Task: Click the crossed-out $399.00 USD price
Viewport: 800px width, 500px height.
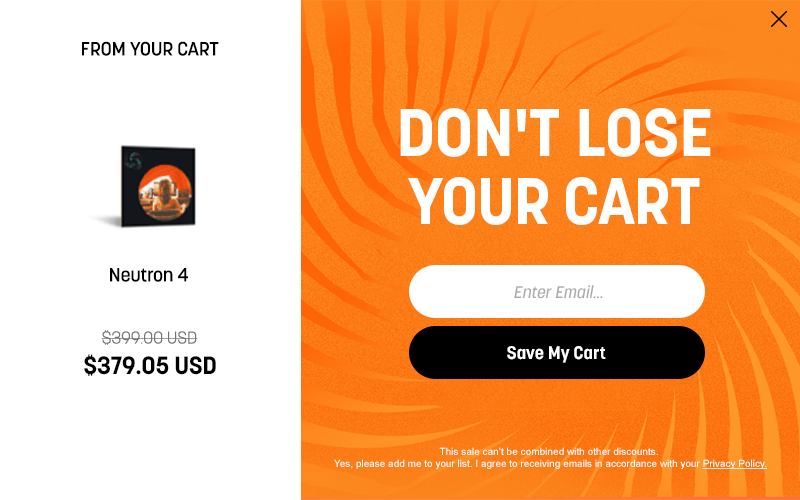Action: click(x=149, y=338)
